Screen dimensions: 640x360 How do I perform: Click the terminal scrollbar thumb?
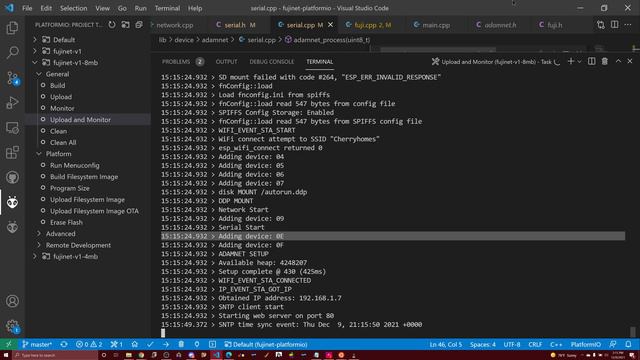point(633,331)
